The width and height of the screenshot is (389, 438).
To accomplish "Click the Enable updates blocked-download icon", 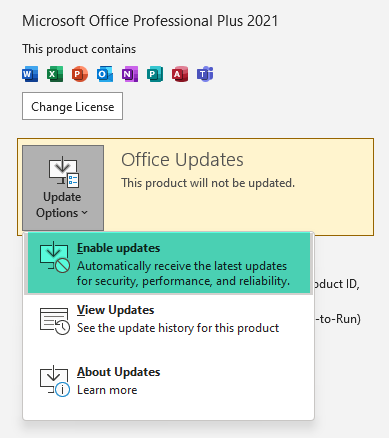I will point(55,257).
